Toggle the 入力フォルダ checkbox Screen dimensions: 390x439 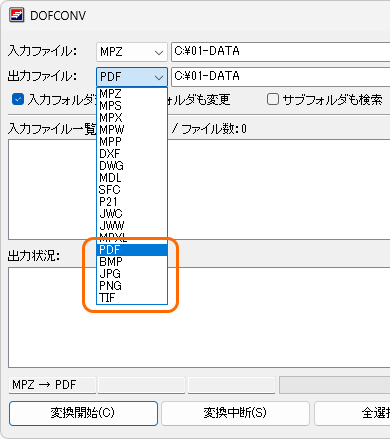(x=18, y=99)
